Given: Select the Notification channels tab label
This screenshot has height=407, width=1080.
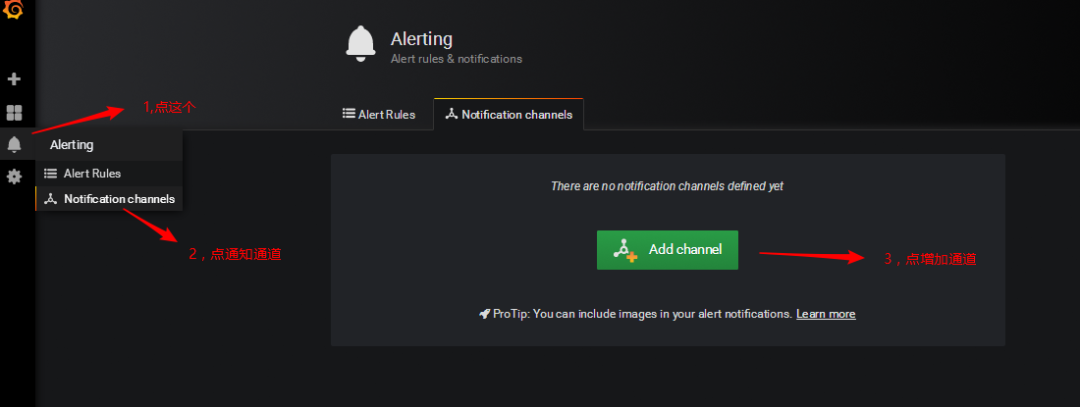Looking at the screenshot, I should [x=517, y=114].
